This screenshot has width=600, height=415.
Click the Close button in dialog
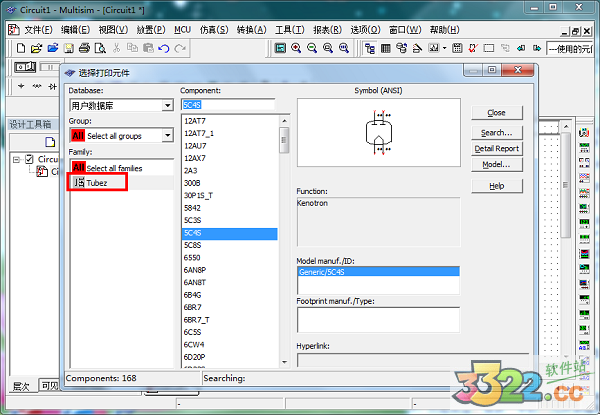(497, 112)
